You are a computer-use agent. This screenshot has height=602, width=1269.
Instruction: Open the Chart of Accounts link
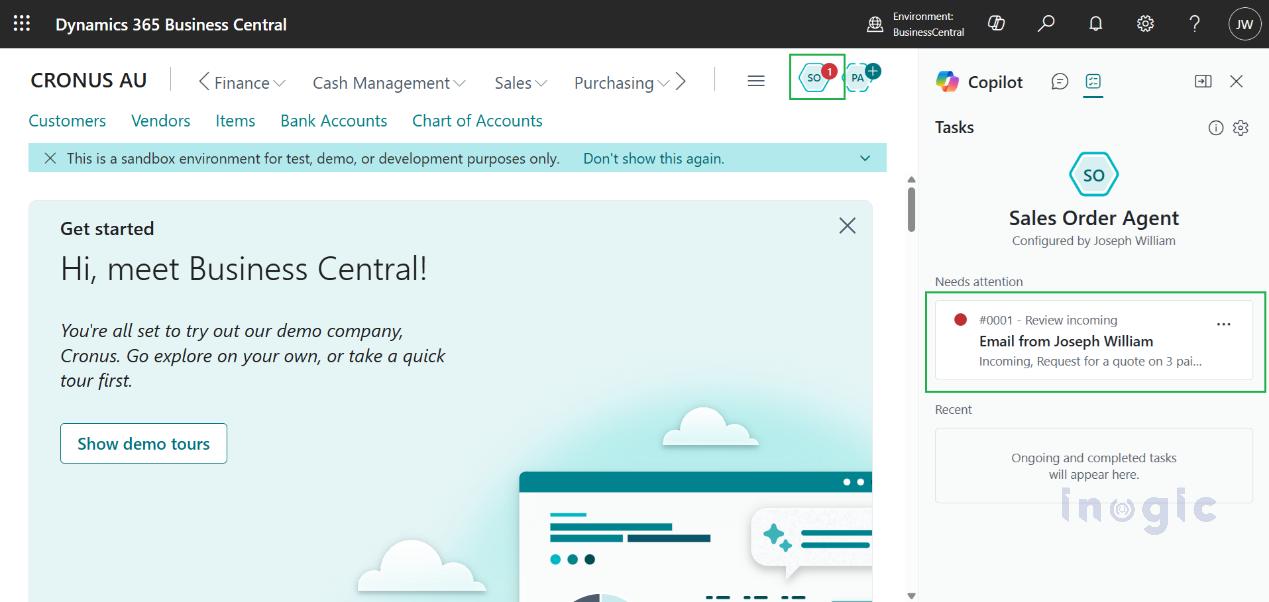[x=477, y=120]
